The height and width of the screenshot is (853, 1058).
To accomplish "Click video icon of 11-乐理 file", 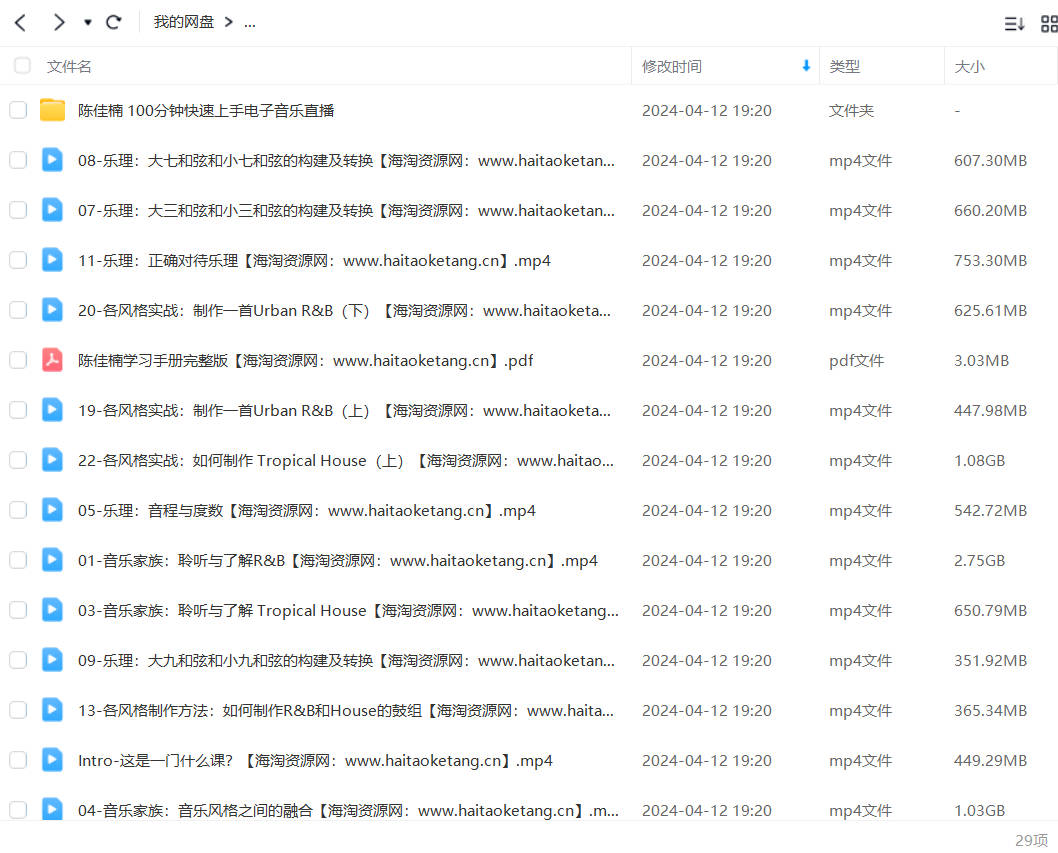I will click(x=52, y=260).
